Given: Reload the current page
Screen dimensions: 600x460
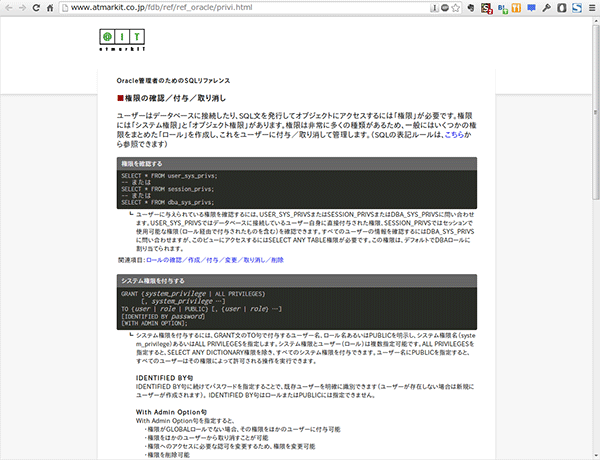Looking at the screenshot, I should coord(36,8).
